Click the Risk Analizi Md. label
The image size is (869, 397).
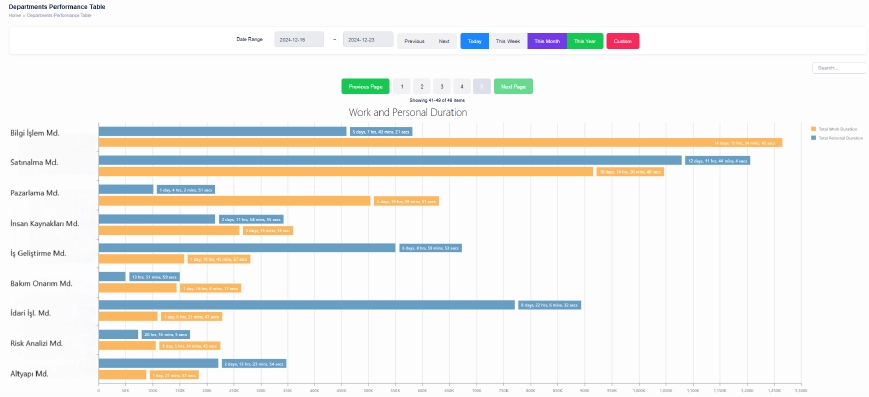pos(37,343)
